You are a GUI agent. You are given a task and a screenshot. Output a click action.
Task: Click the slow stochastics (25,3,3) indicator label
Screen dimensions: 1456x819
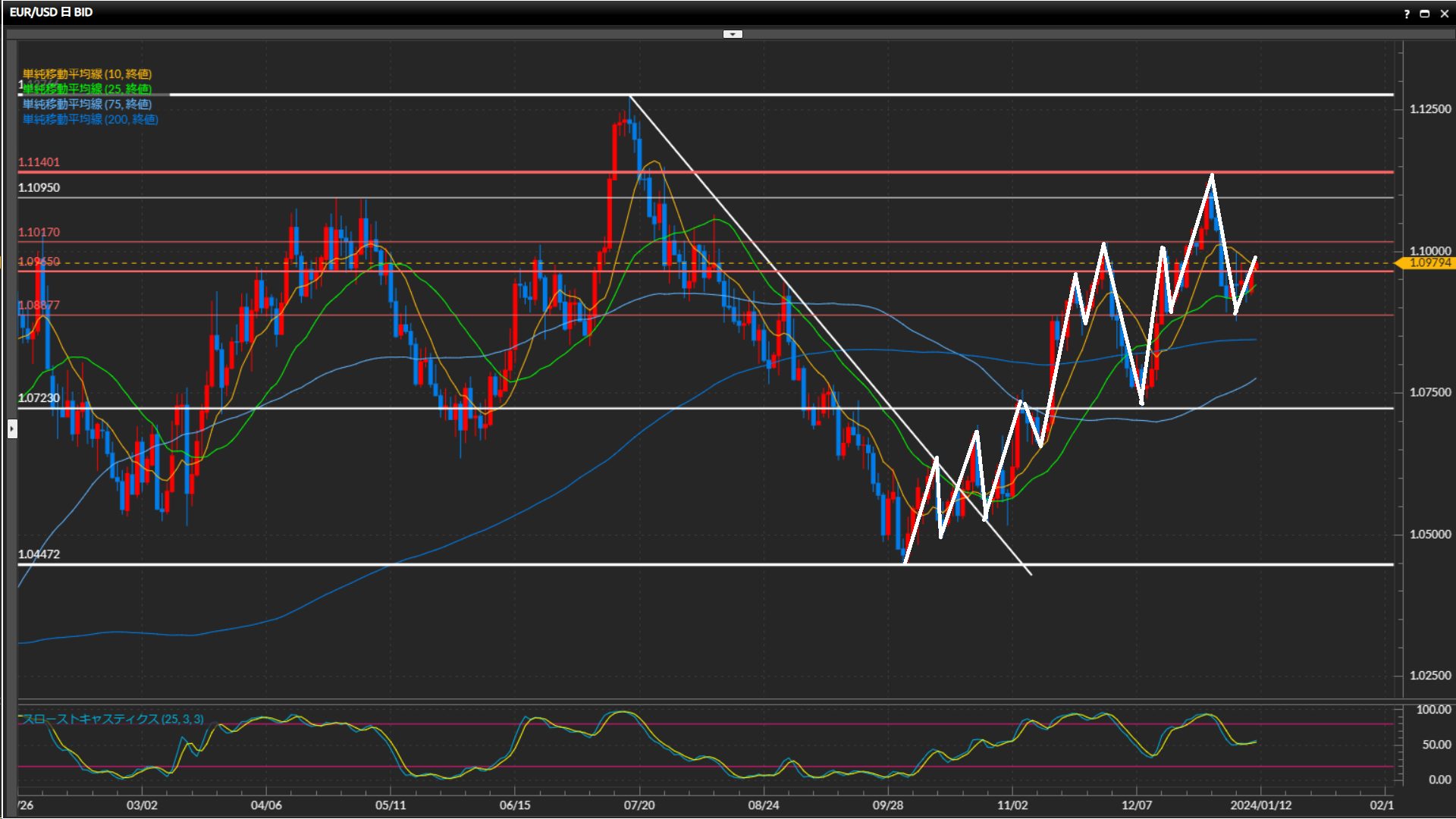(x=112, y=719)
